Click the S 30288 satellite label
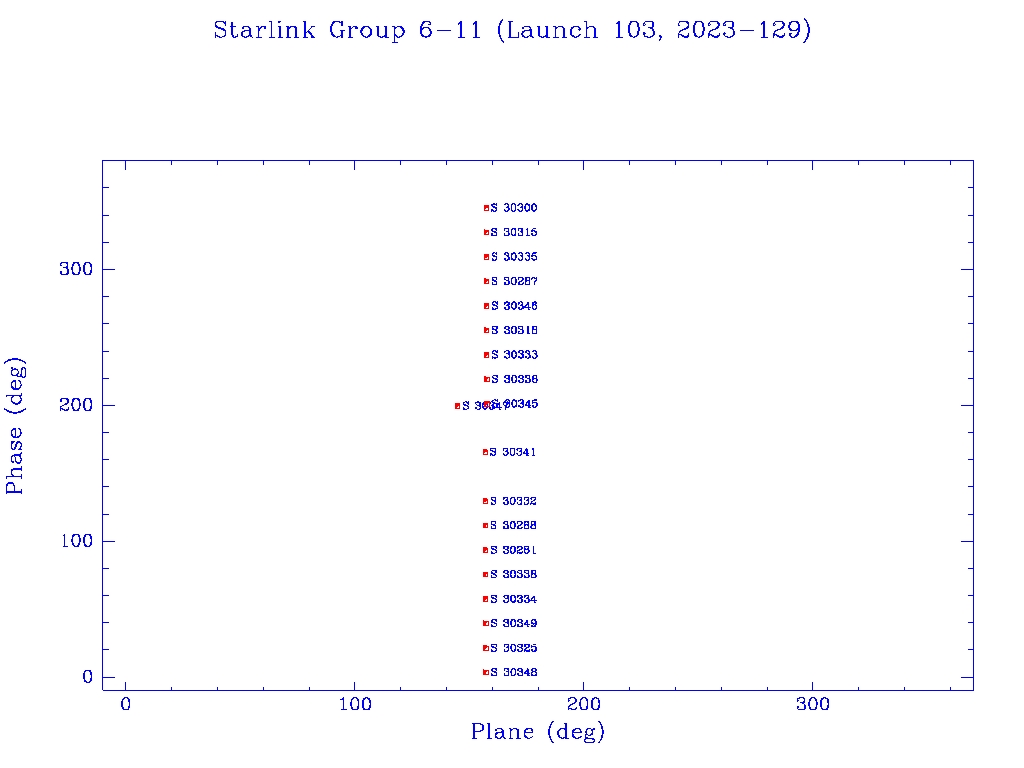 [x=514, y=525]
